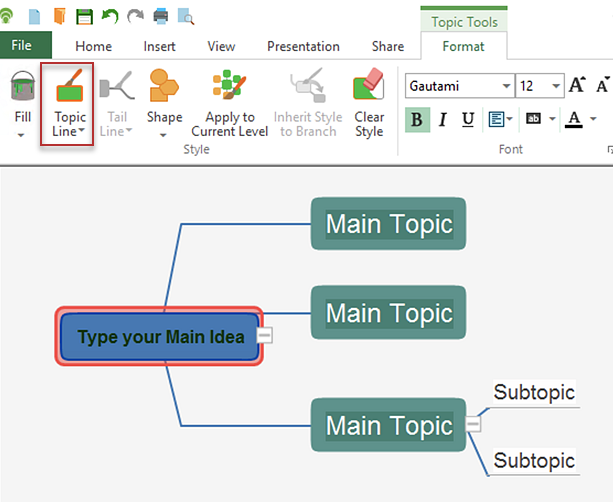613x502 pixels.
Task: Click the New document icon
Action: pos(34,17)
